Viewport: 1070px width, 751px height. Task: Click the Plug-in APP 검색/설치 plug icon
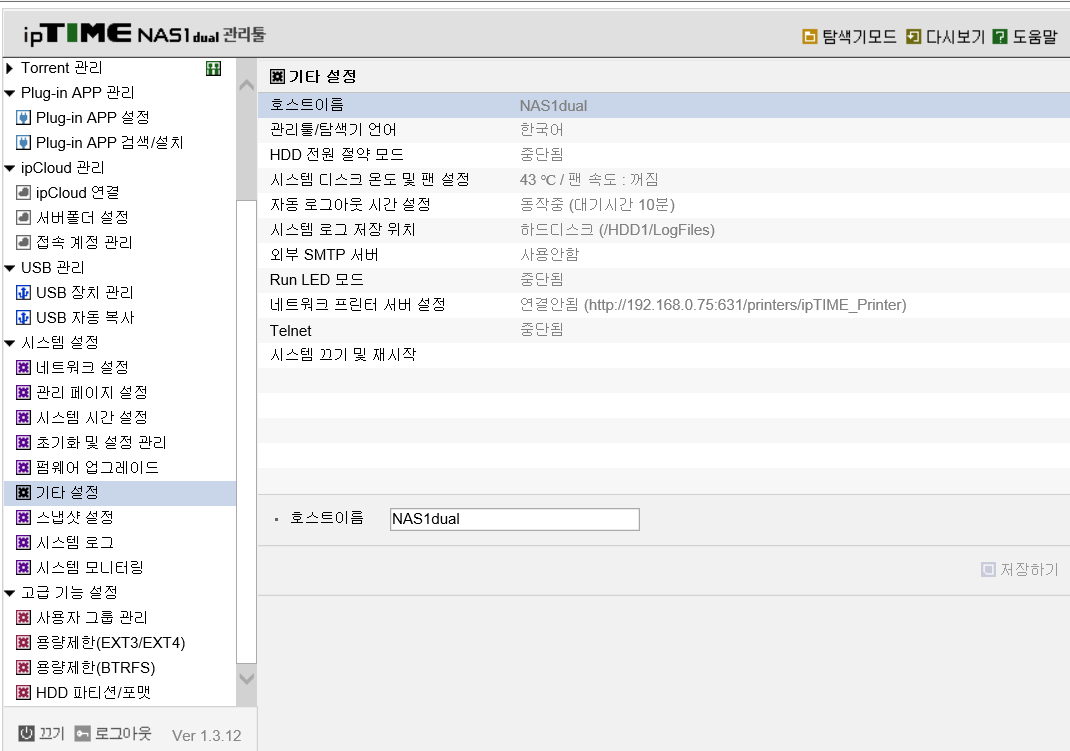click(x=23, y=143)
